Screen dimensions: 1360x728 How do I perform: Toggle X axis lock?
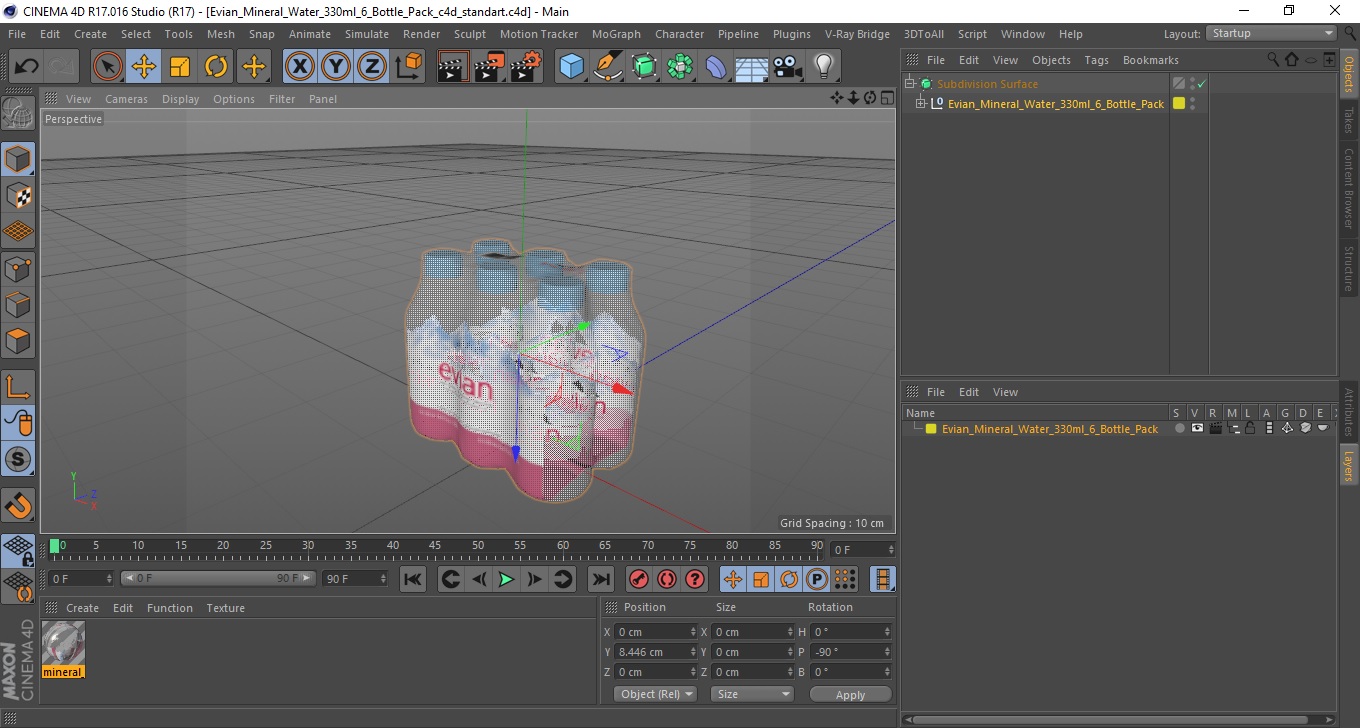click(x=299, y=67)
